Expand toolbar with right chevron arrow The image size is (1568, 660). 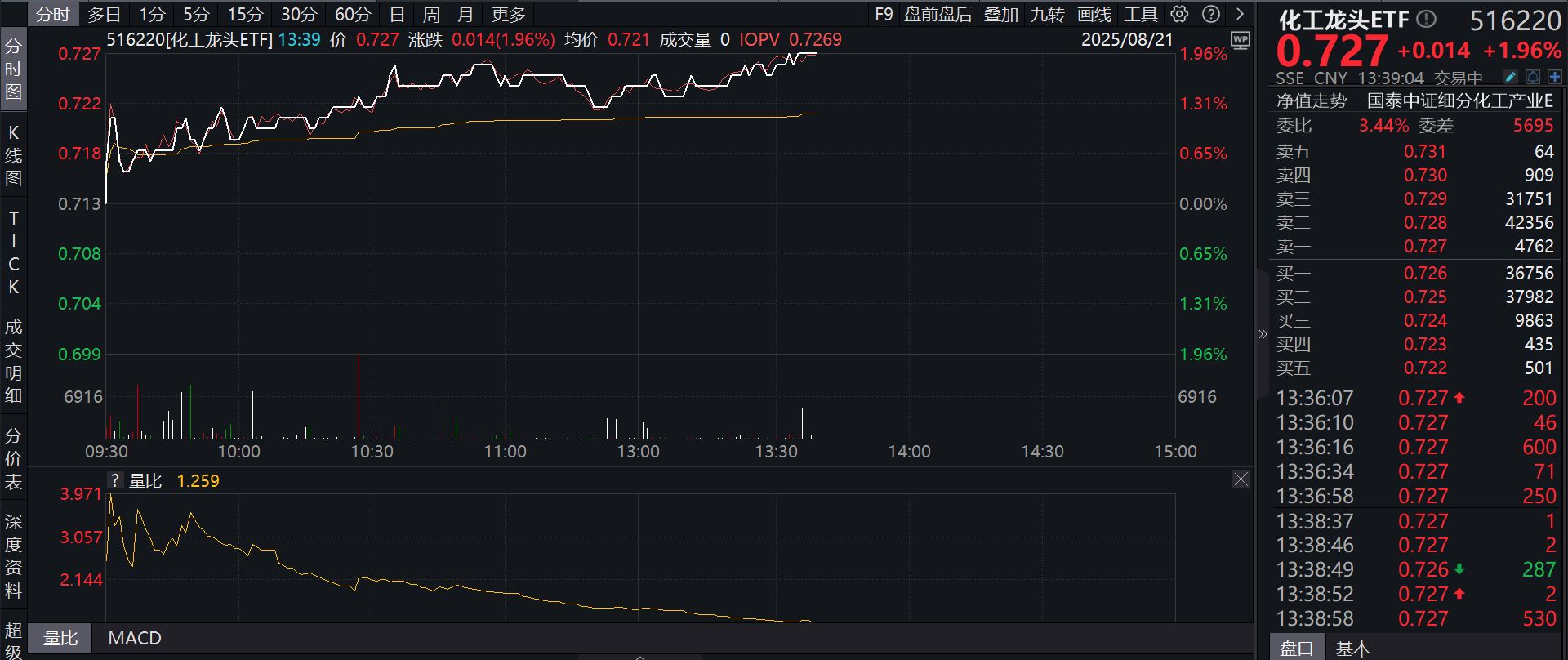pyautogui.click(x=1240, y=14)
